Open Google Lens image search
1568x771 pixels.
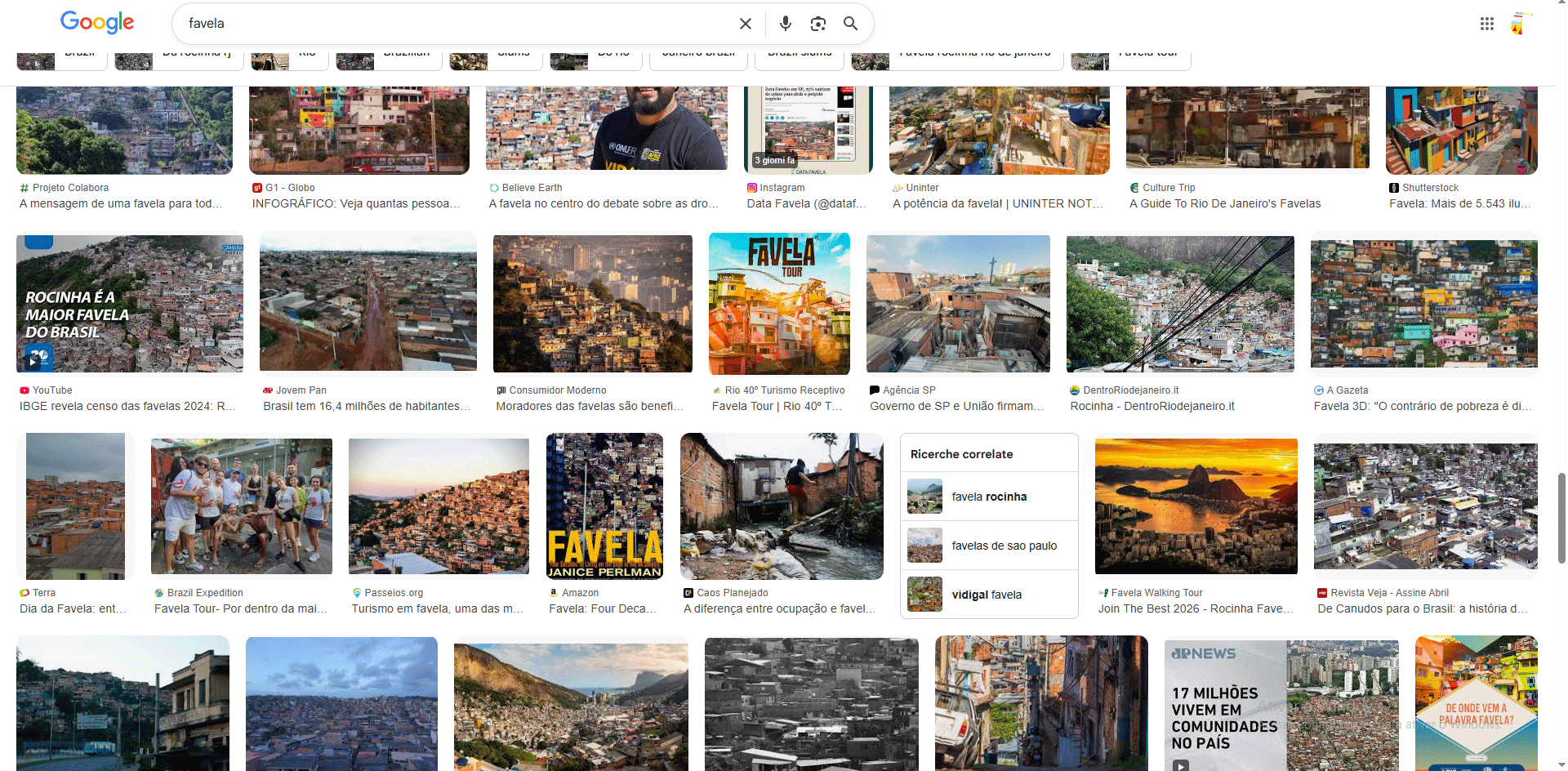(817, 24)
